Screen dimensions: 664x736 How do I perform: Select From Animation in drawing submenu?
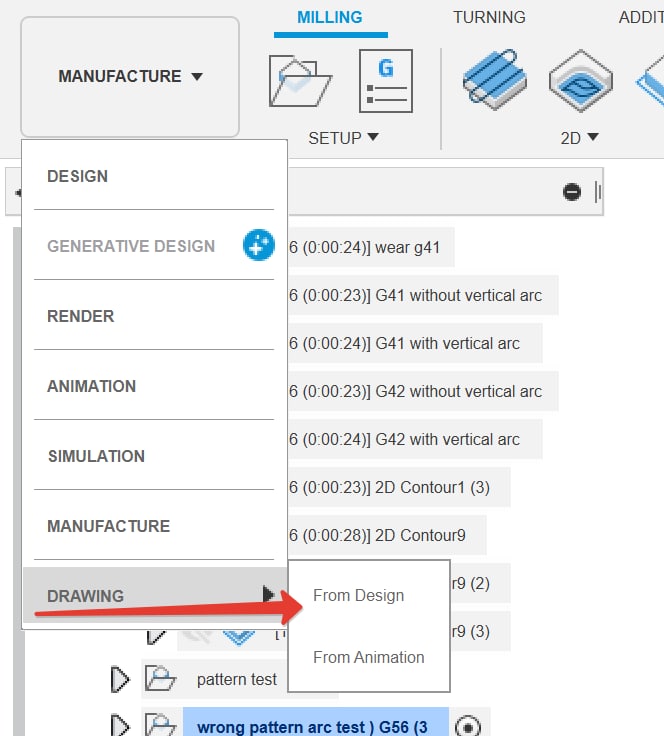[x=369, y=657]
